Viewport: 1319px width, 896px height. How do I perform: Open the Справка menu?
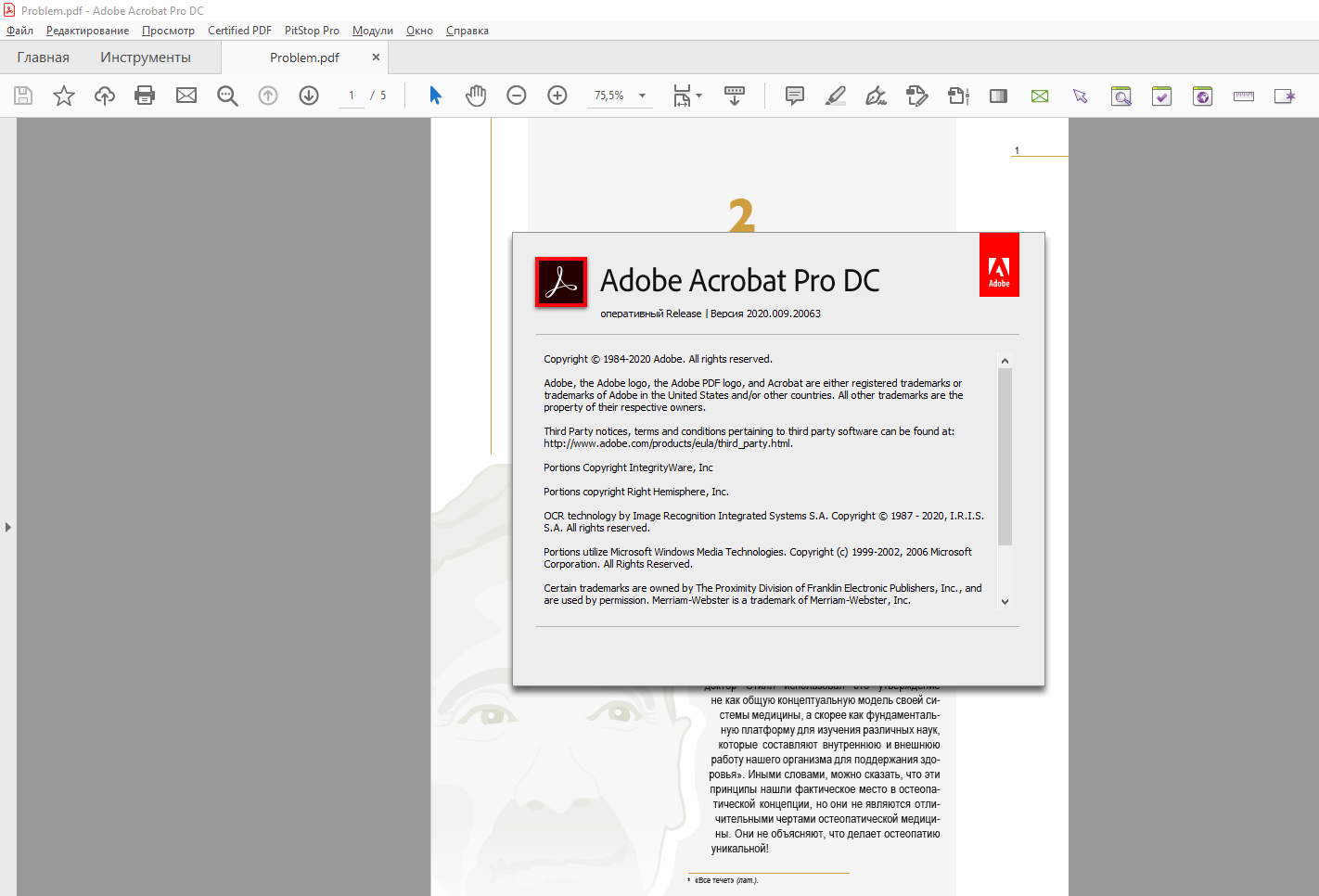(x=467, y=31)
